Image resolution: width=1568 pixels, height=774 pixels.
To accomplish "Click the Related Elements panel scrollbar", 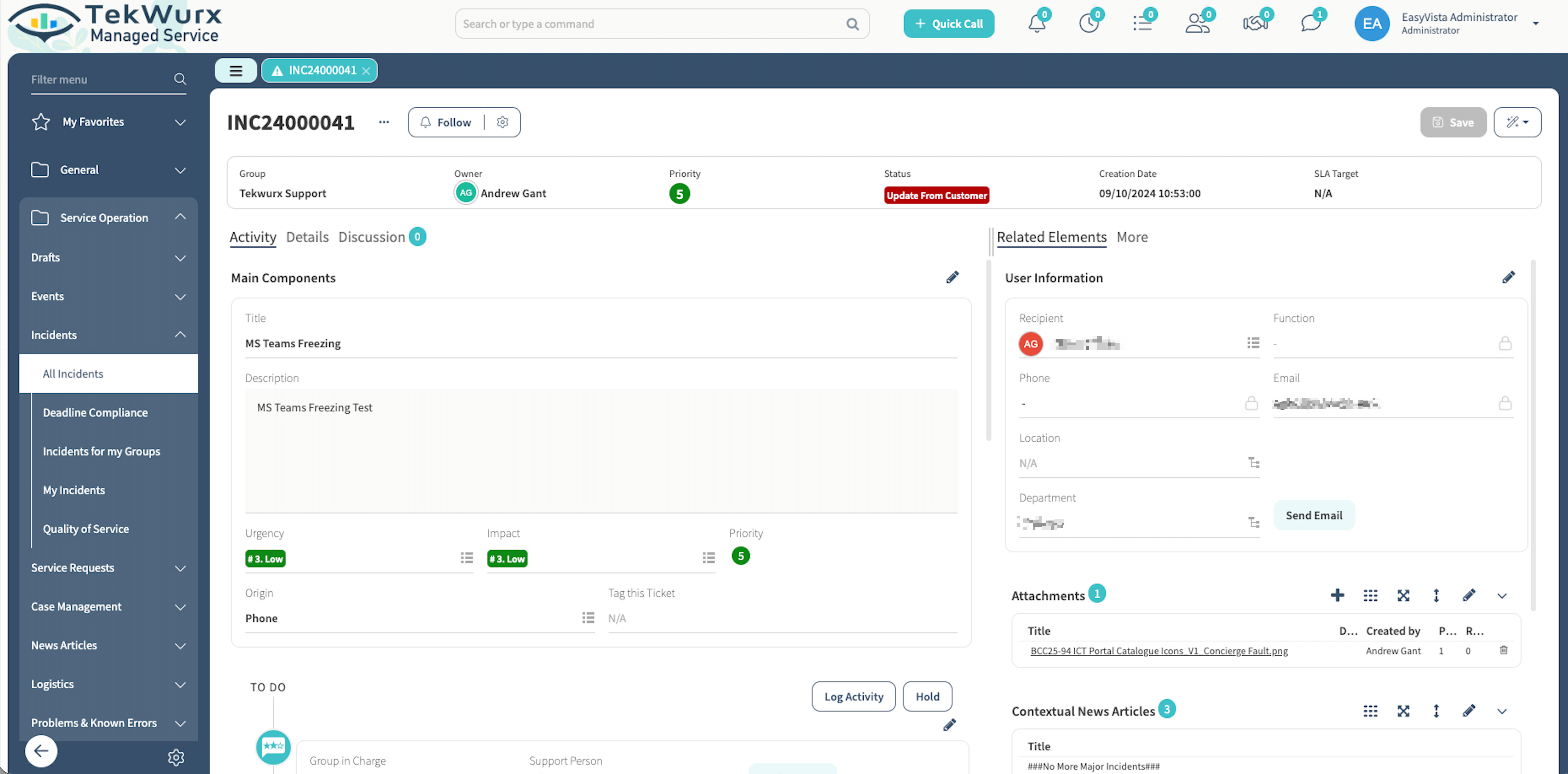I will [x=1533, y=435].
